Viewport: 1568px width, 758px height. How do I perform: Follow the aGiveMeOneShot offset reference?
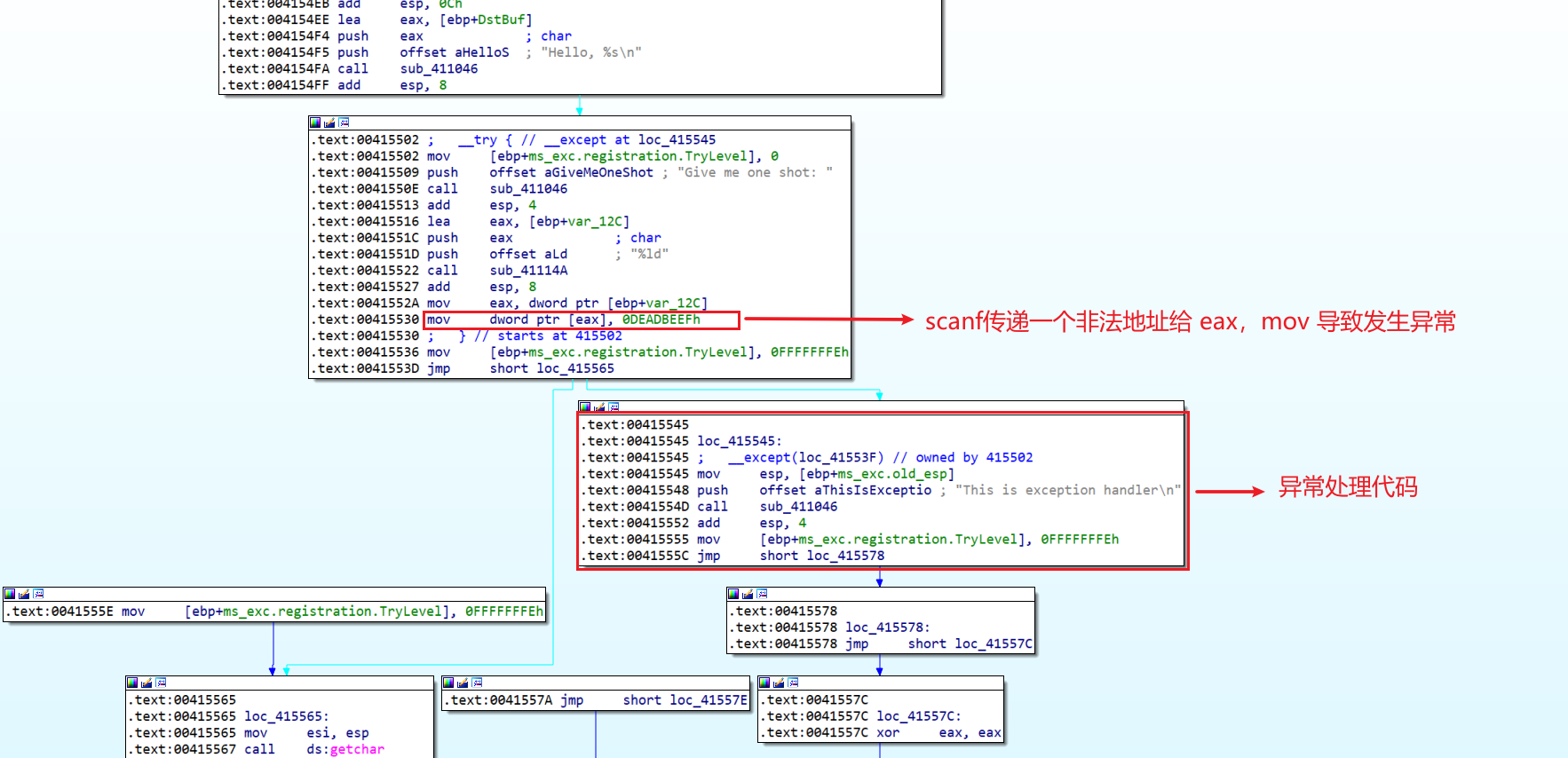coord(598,172)
